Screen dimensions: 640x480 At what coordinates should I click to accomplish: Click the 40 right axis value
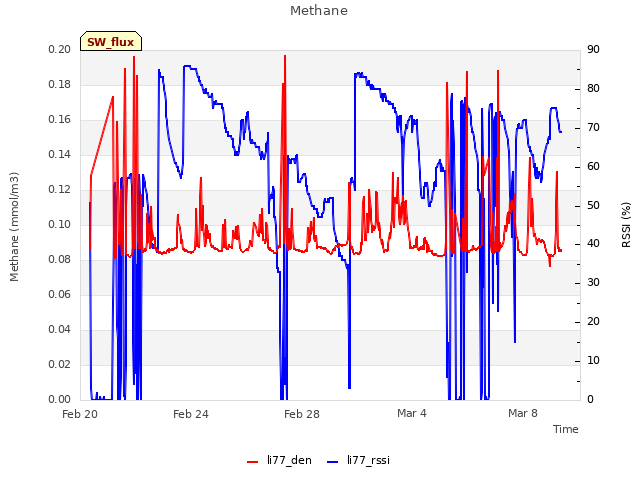coord(593,244)
